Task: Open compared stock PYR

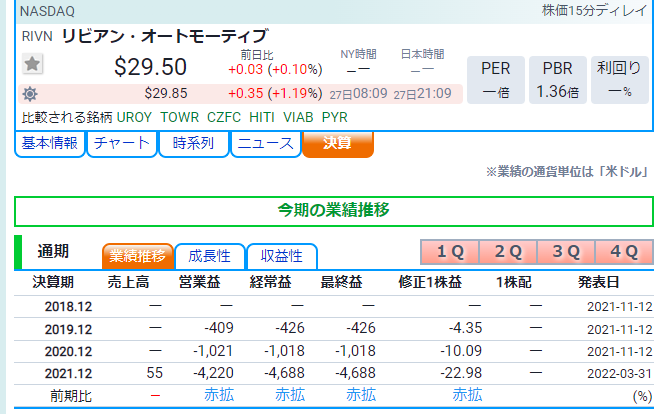Action: coord(335,117)
